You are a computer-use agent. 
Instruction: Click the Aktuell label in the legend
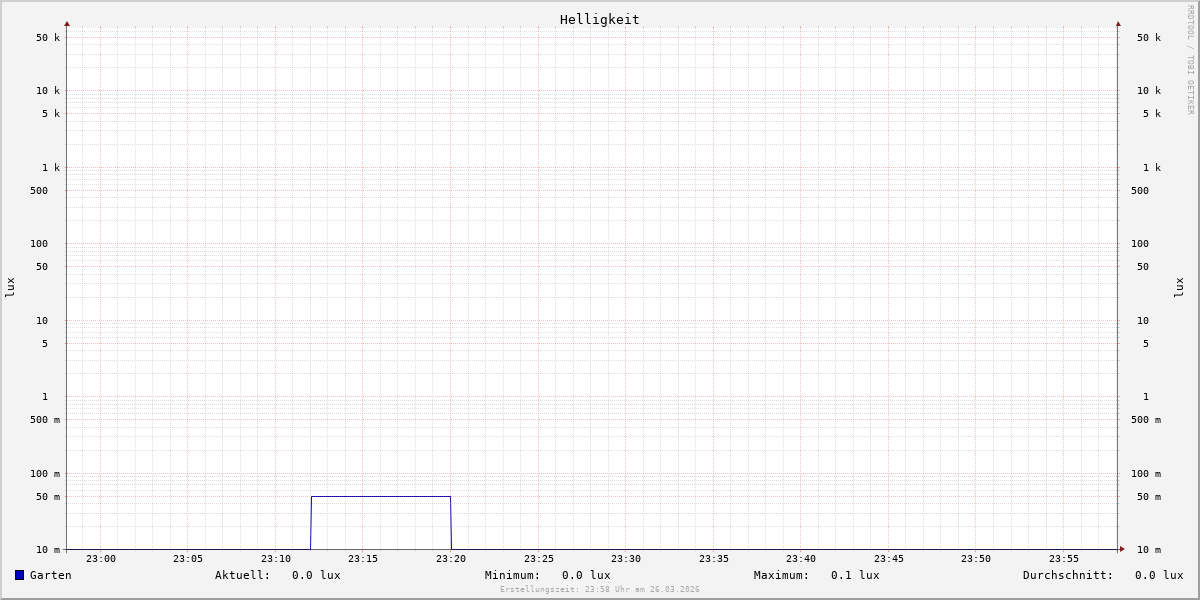point(242,575)
